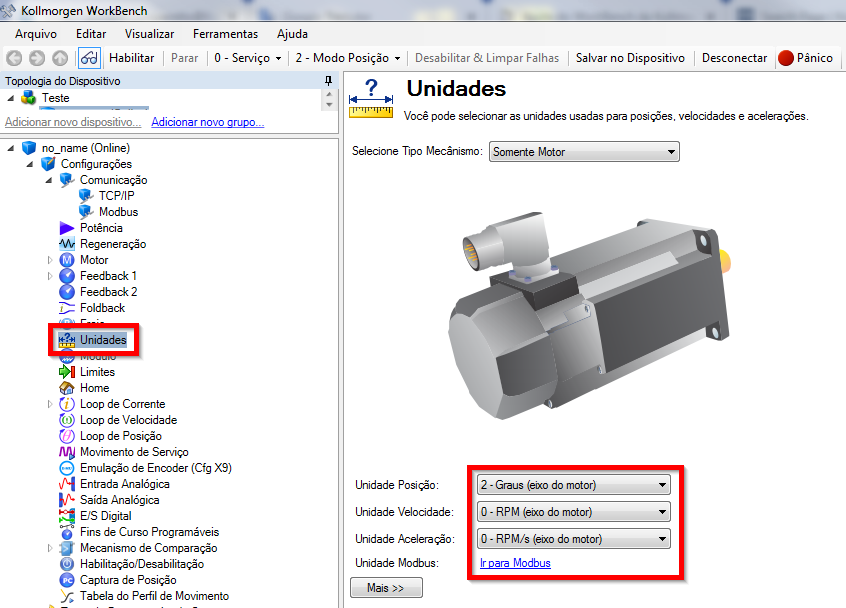Click the Motor M icon
The height and width of the screenshot is (608, 846).
(67, 259)
